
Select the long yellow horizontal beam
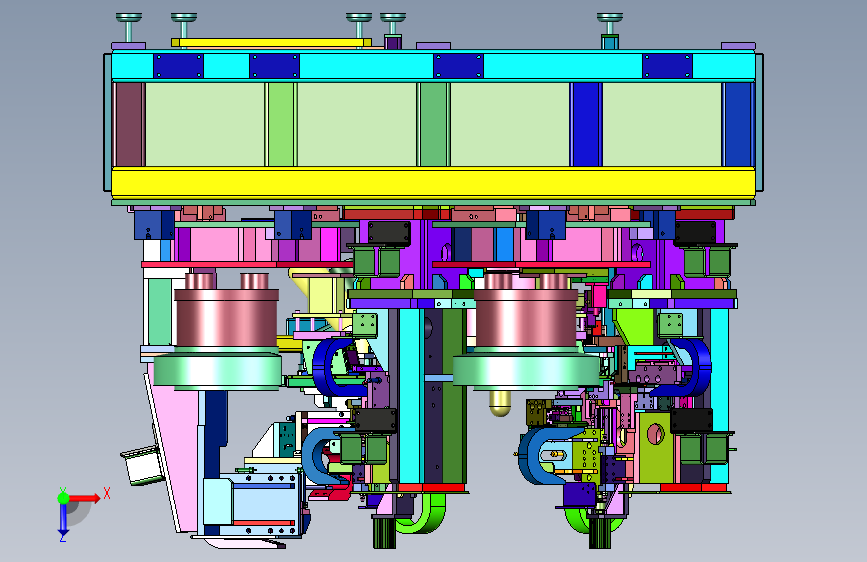click(x=433, y=183)
